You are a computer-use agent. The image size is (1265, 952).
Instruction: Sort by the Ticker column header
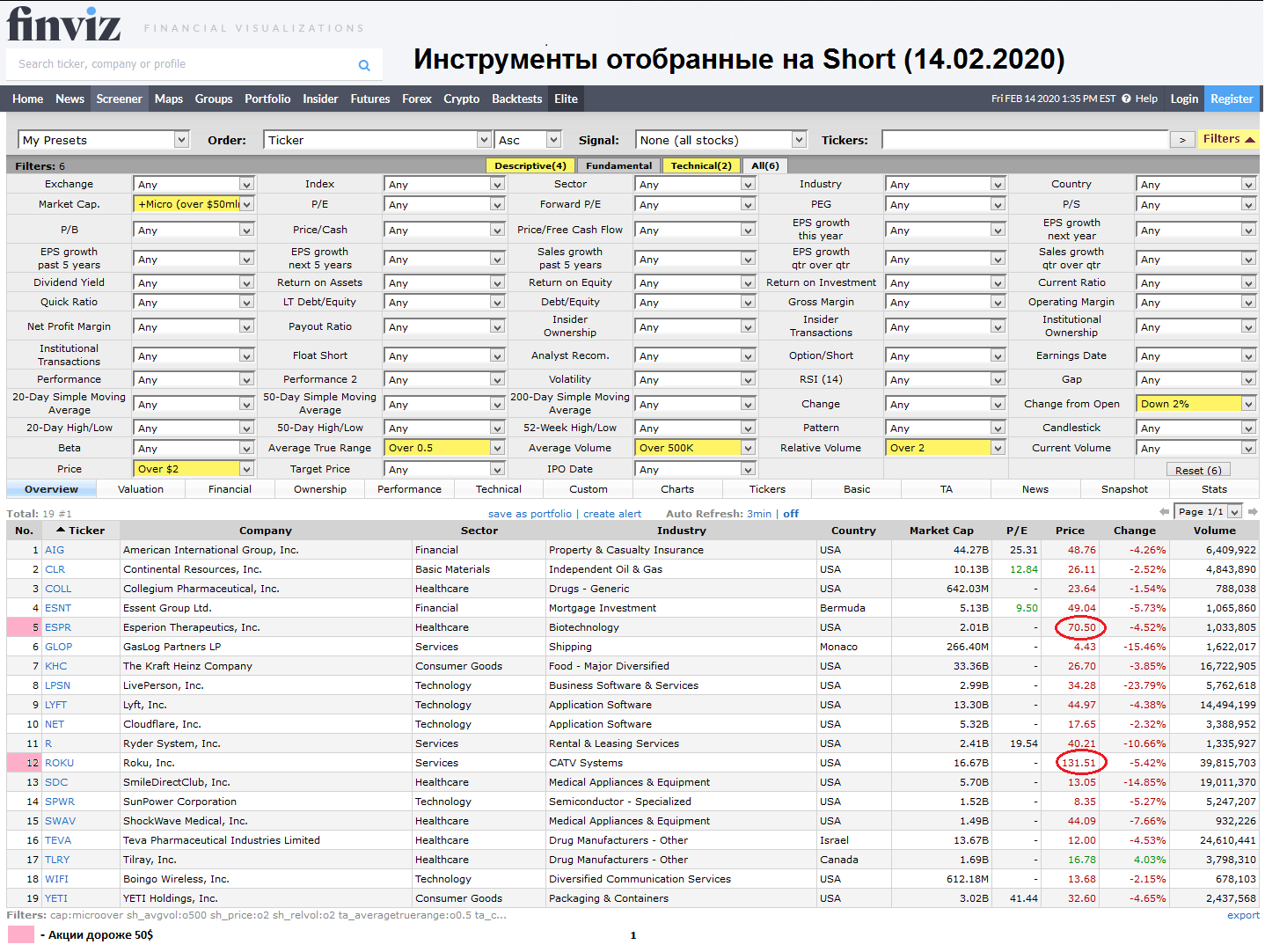pos(80,531)
